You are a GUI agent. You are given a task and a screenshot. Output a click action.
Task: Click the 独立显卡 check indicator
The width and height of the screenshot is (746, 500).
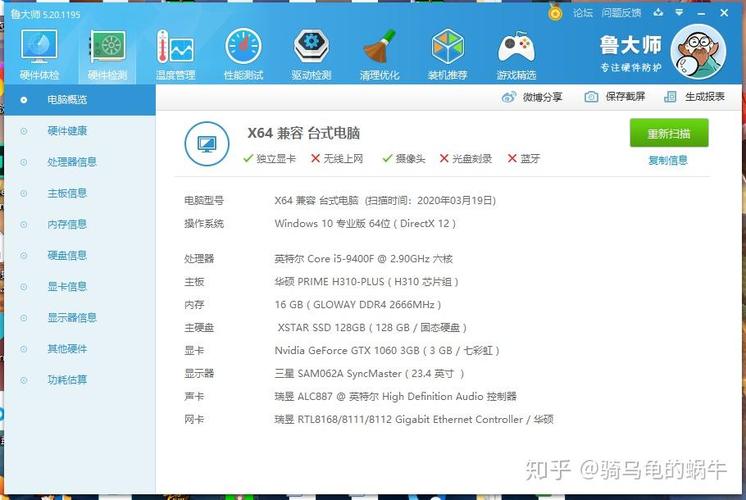(x=269, y=159)
